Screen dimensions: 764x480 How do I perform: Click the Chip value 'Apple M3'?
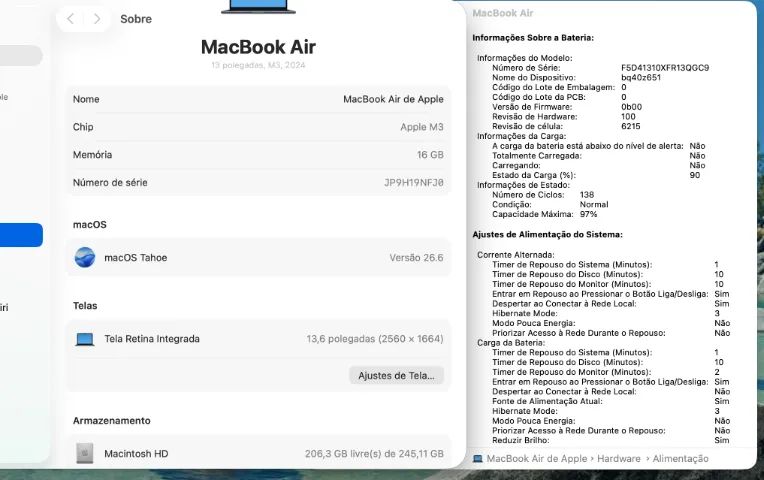click(x=422, y=127)
